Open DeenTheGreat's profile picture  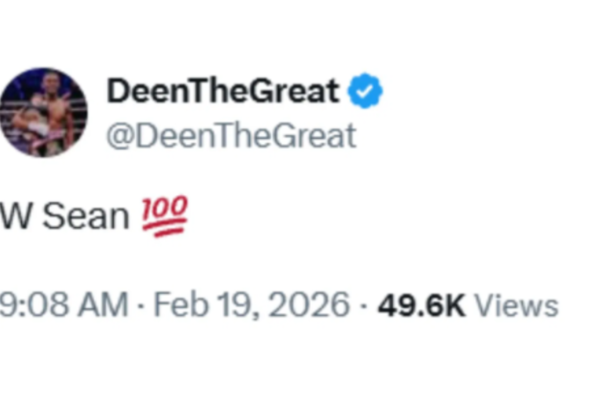pyautogui.click(x=43, y=112)
